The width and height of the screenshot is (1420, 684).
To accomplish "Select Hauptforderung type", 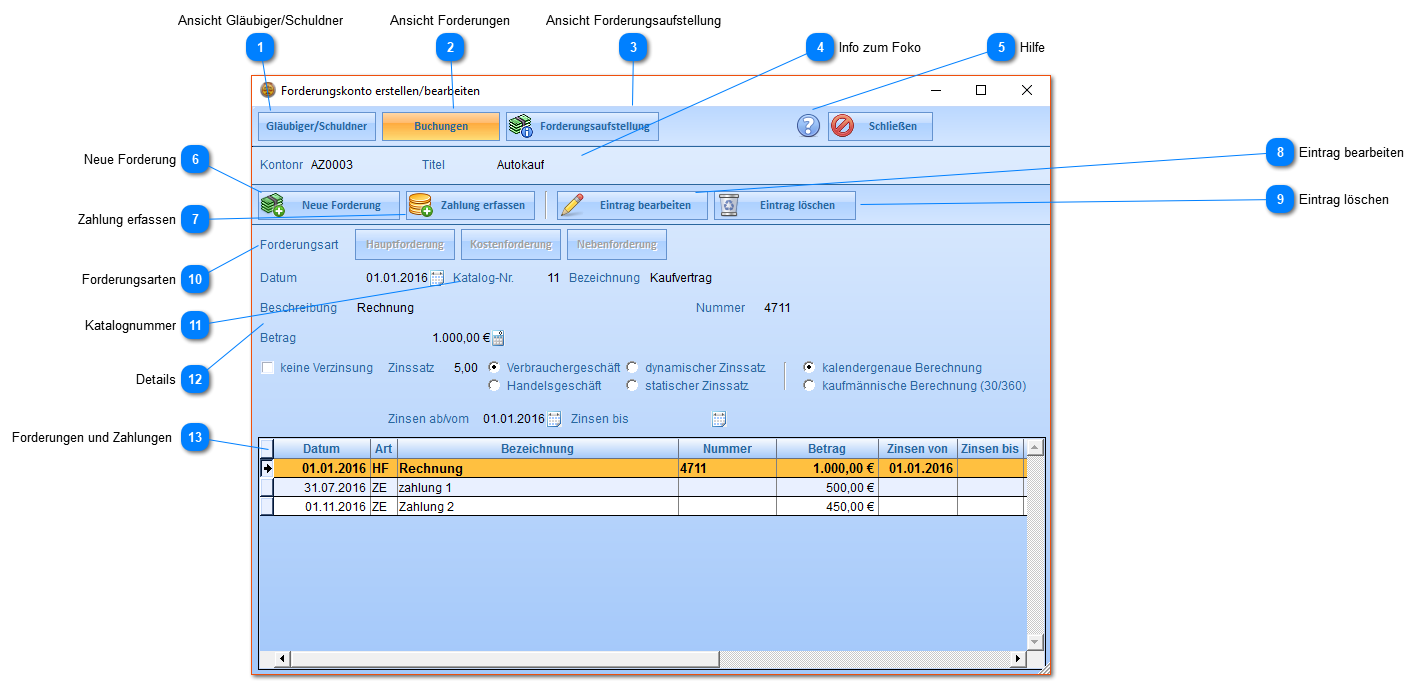I will tap(405, 244).
